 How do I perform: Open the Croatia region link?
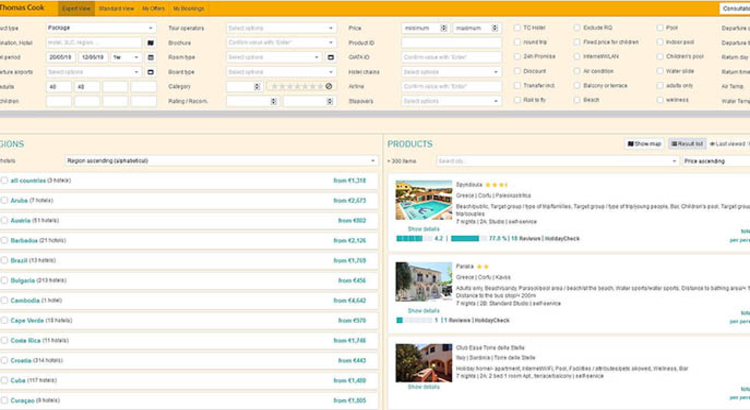click(x=21, y=361)
